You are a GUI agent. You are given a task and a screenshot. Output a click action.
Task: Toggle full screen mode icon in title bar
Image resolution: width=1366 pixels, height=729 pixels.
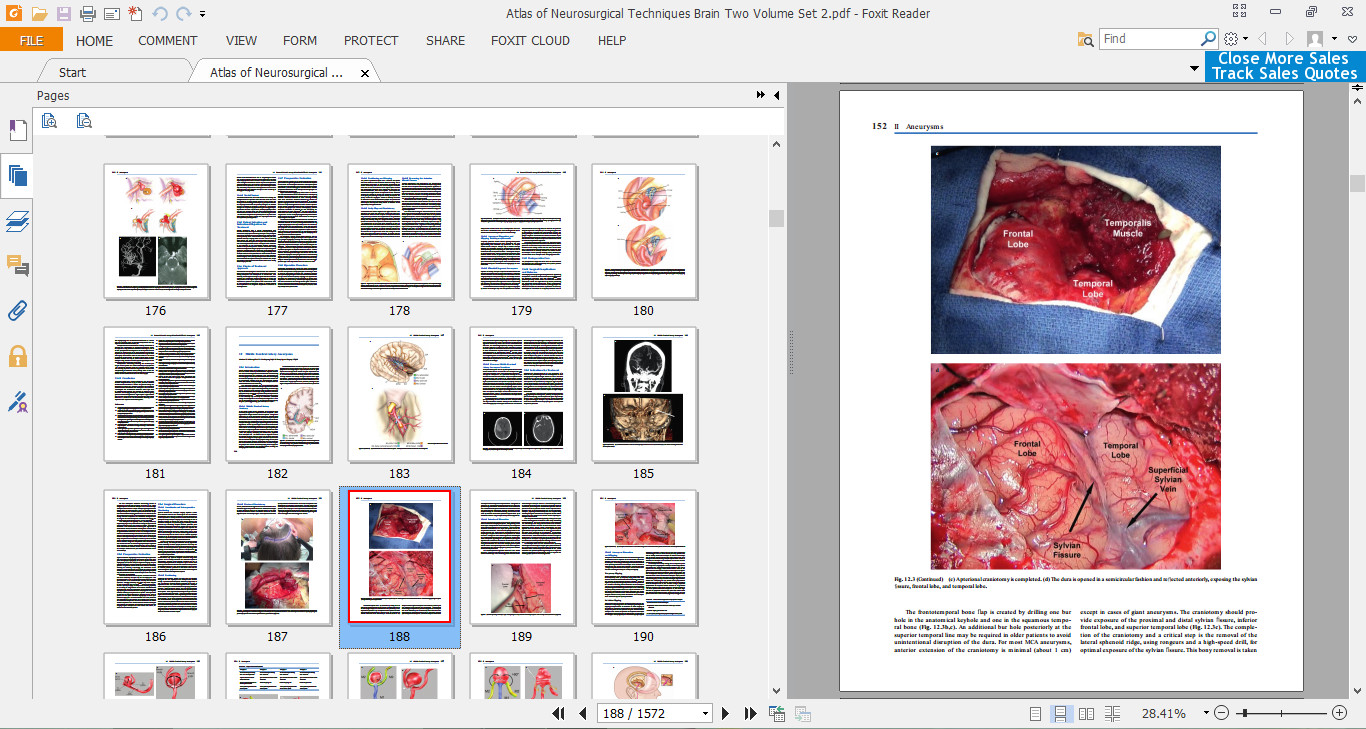click(1240, 13)
